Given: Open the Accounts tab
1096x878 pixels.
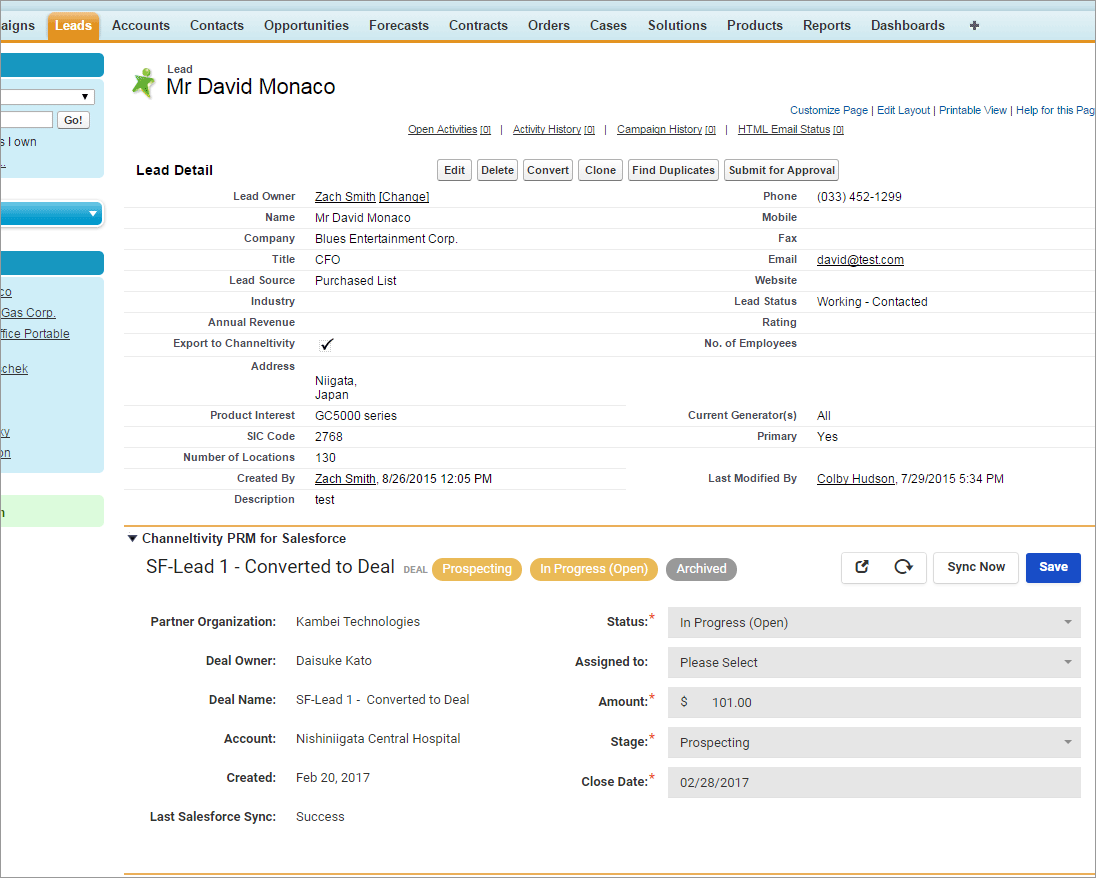Looking at the screenshot, I should 140,26.
